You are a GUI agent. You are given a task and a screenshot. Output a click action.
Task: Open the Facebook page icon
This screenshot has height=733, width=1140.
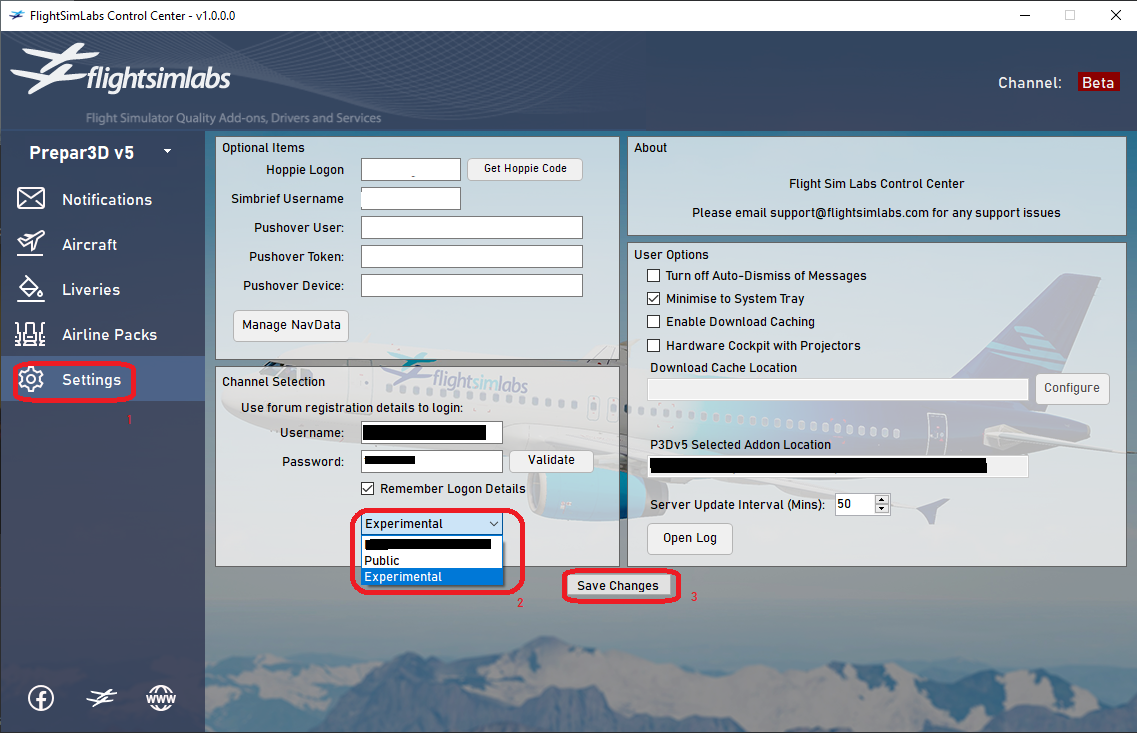pos(41,698)
